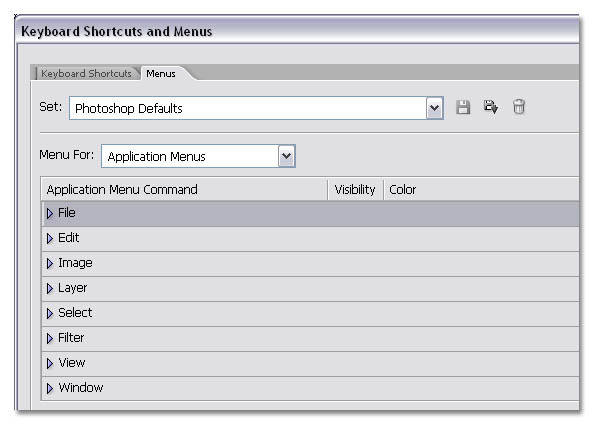Expand the Window menu commands
The width and height of the screenshot is (593, 424).
click(x=50, y=388)
